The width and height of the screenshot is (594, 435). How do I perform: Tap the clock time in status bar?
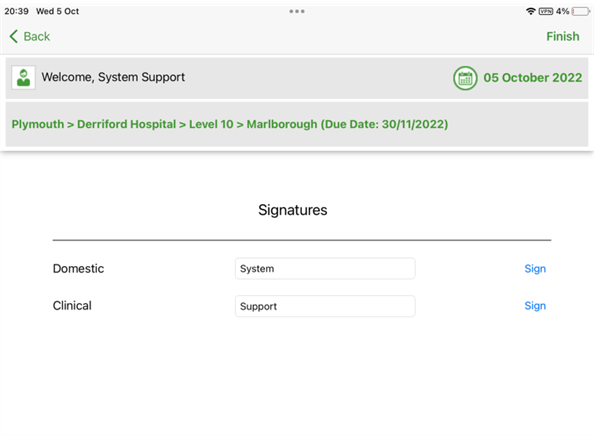(17, 11)
